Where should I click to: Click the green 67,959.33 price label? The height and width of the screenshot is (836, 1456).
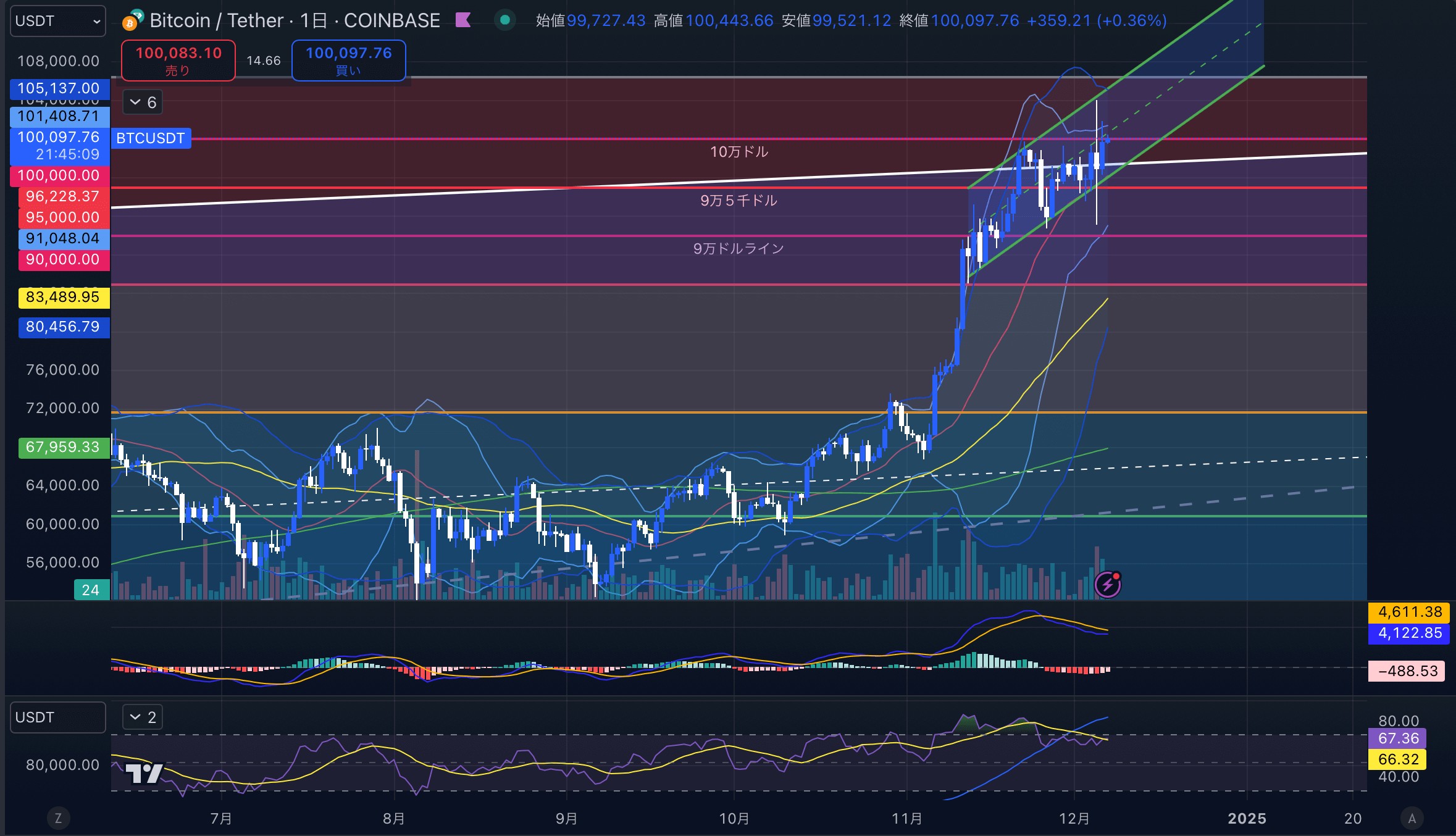63,448
